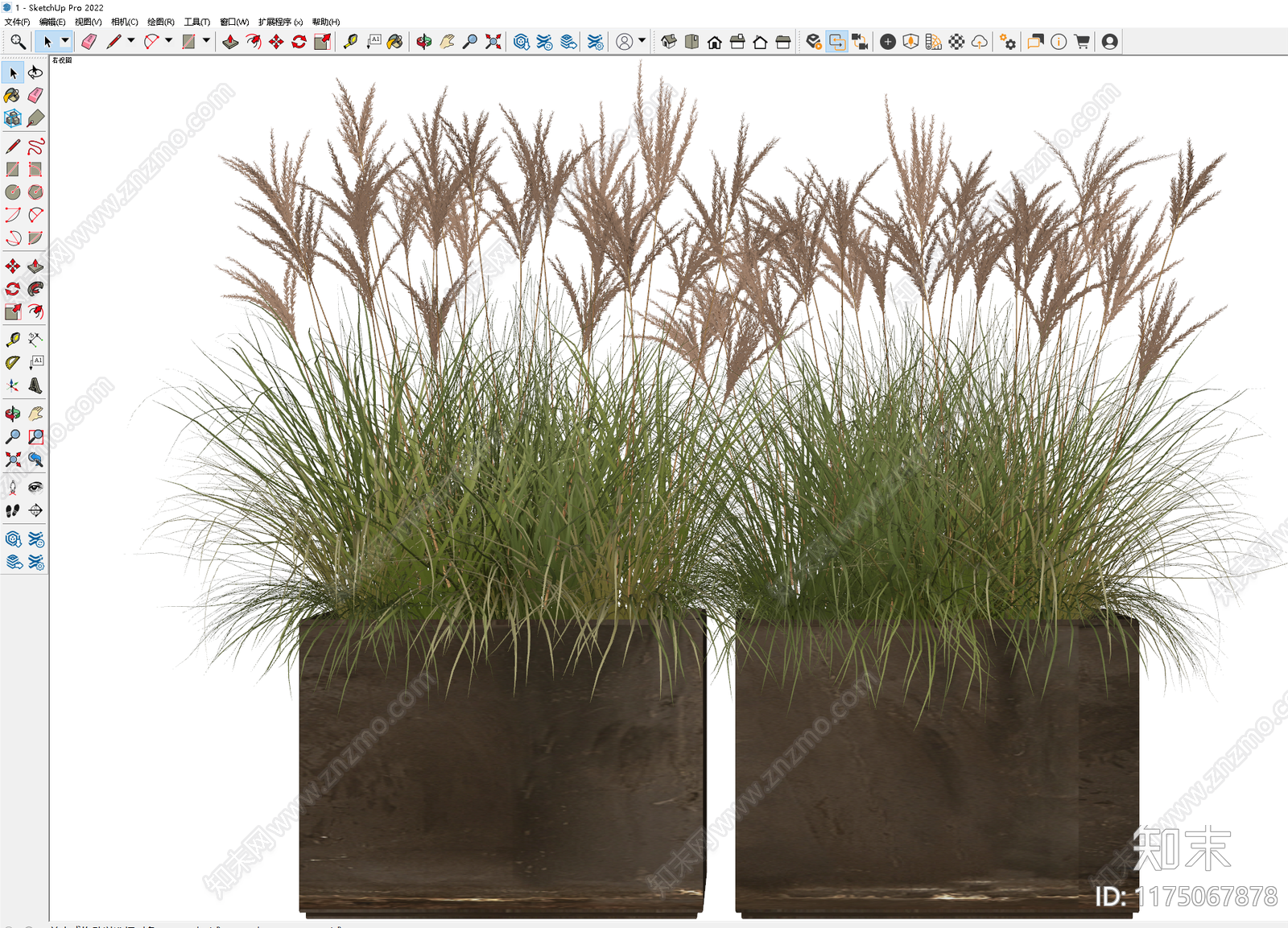
Task: Open the 相机(C) menu
Action: pos(124,22)
